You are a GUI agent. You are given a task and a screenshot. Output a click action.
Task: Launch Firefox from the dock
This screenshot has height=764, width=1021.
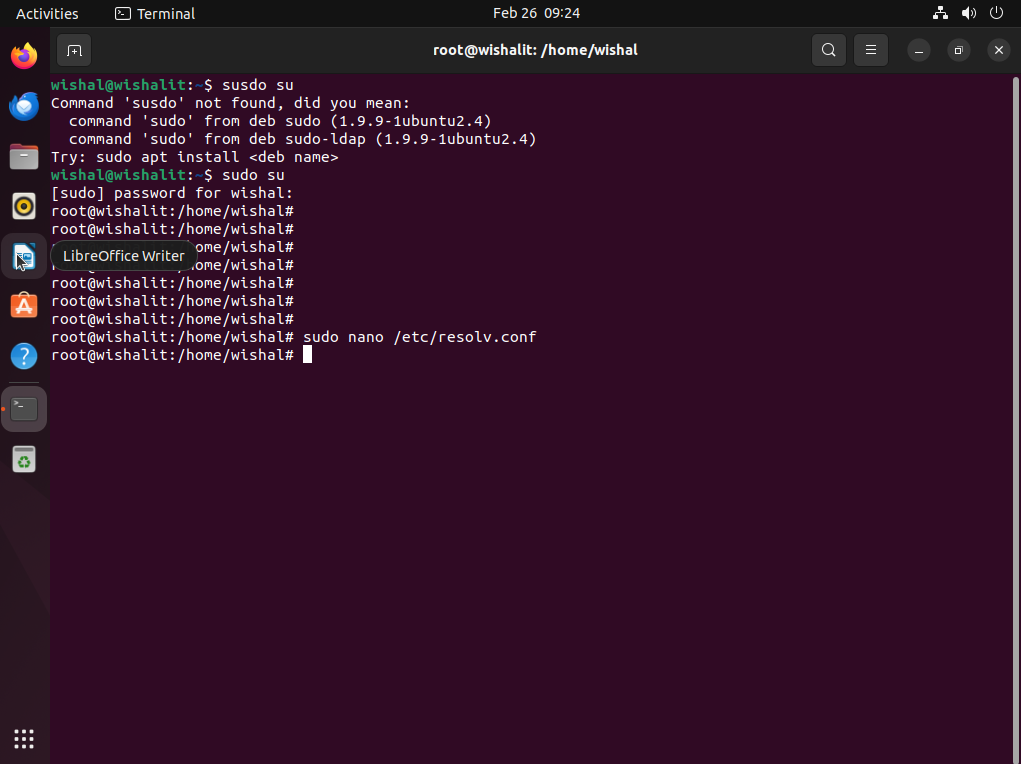24,56
